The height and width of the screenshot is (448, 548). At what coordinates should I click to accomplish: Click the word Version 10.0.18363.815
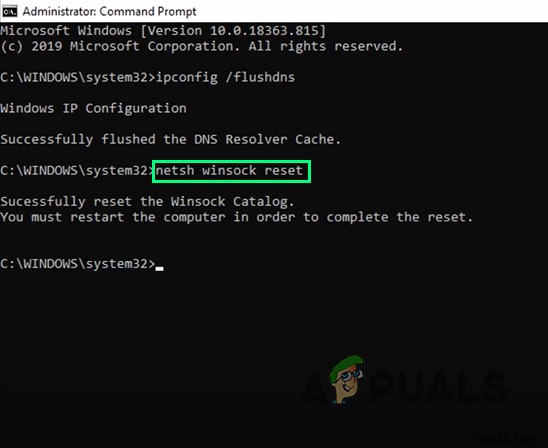233,31
